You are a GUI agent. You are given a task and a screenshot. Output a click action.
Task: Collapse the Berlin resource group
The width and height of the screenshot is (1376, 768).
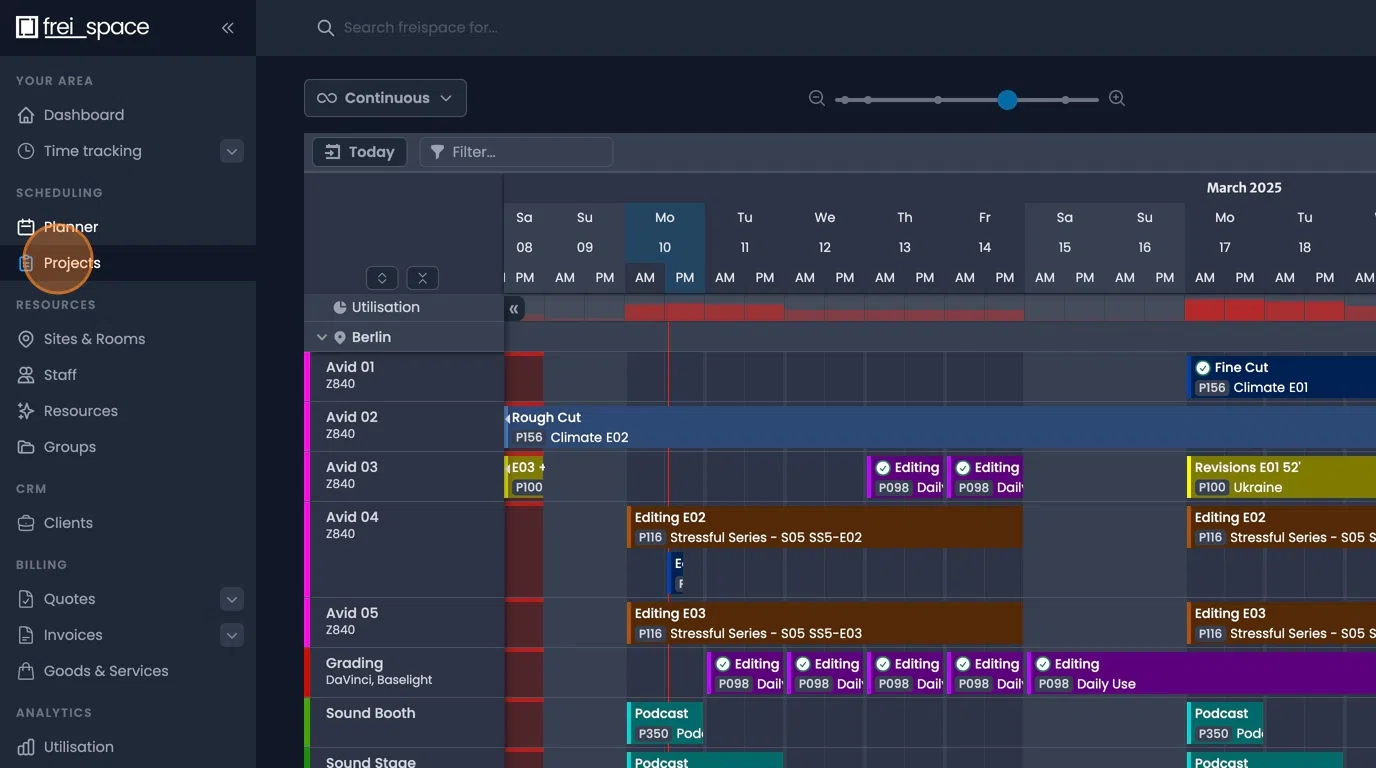pos(321,337)
